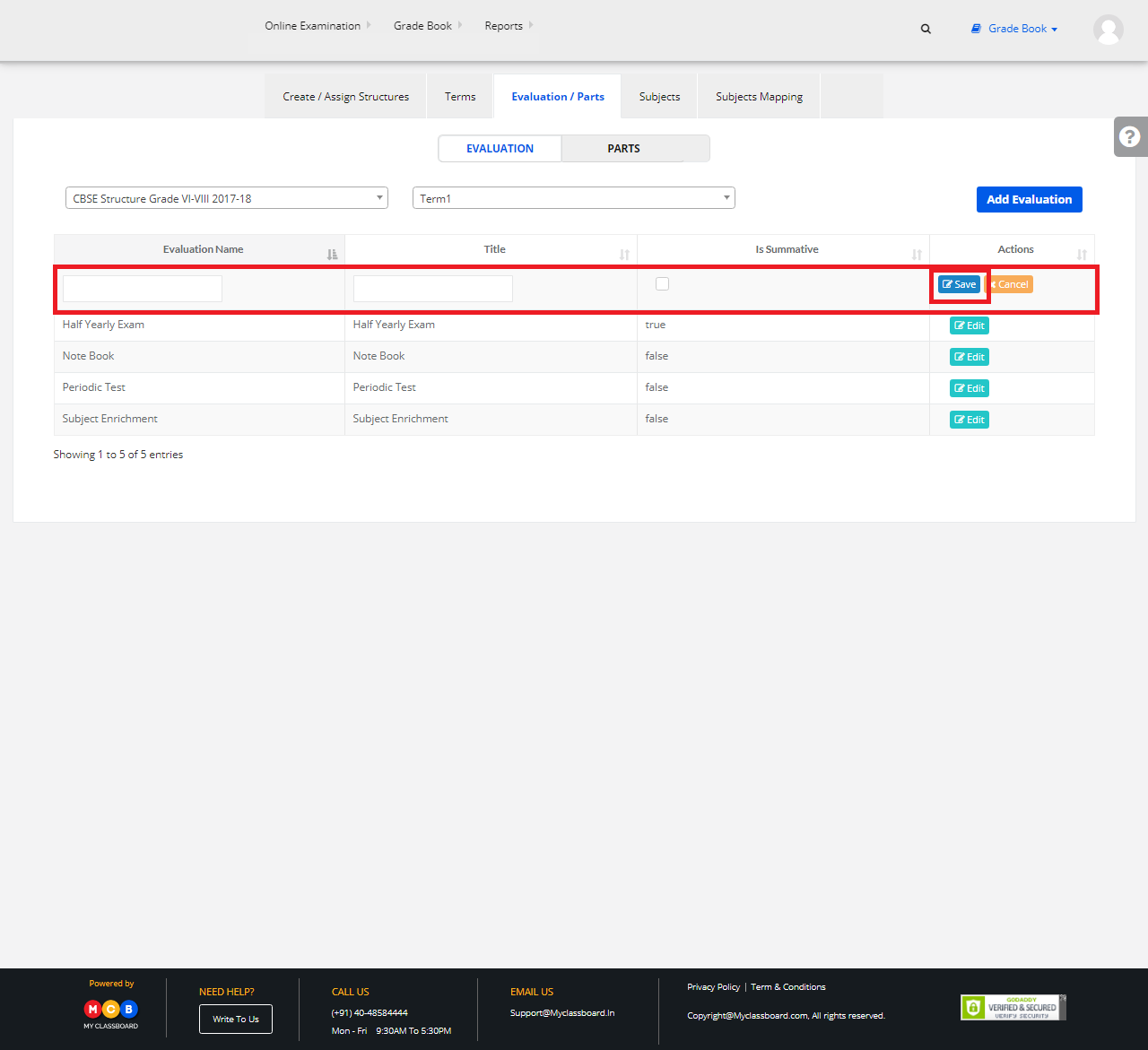Click the phone number (+91) 40-48584444

pos(370,1013)
